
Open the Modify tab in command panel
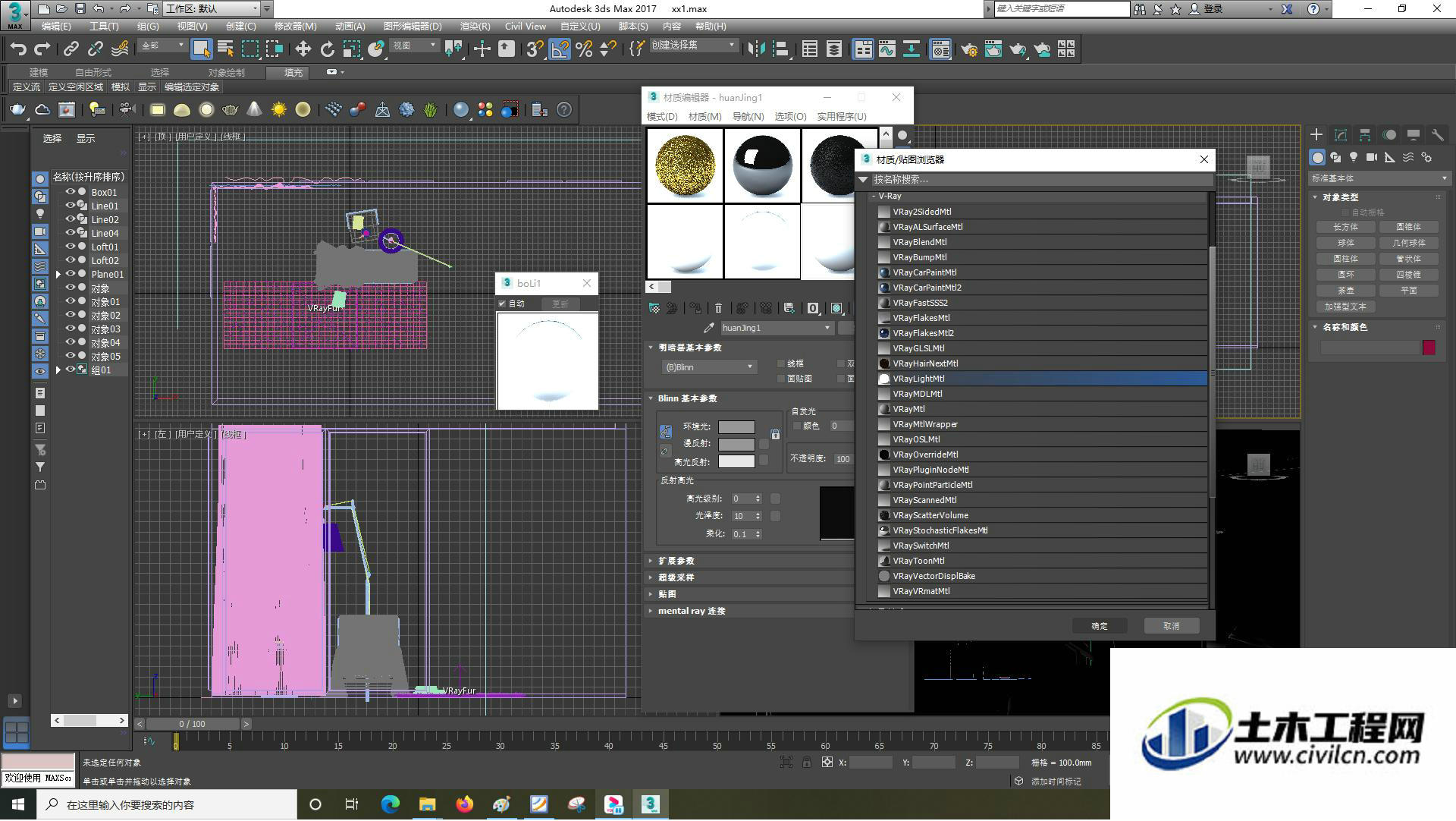coord(1341,134)
